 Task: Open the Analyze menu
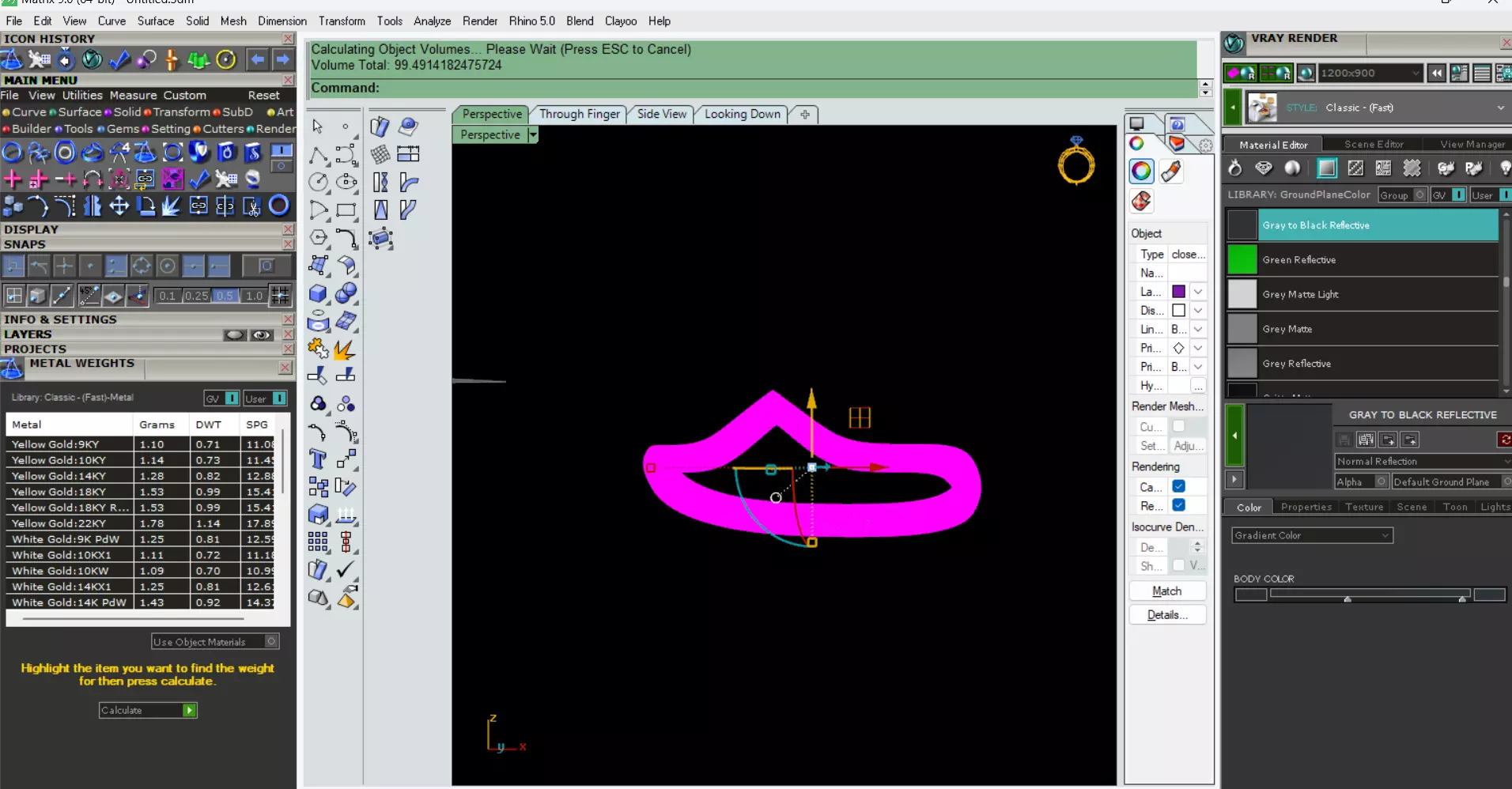pos(432,21)
